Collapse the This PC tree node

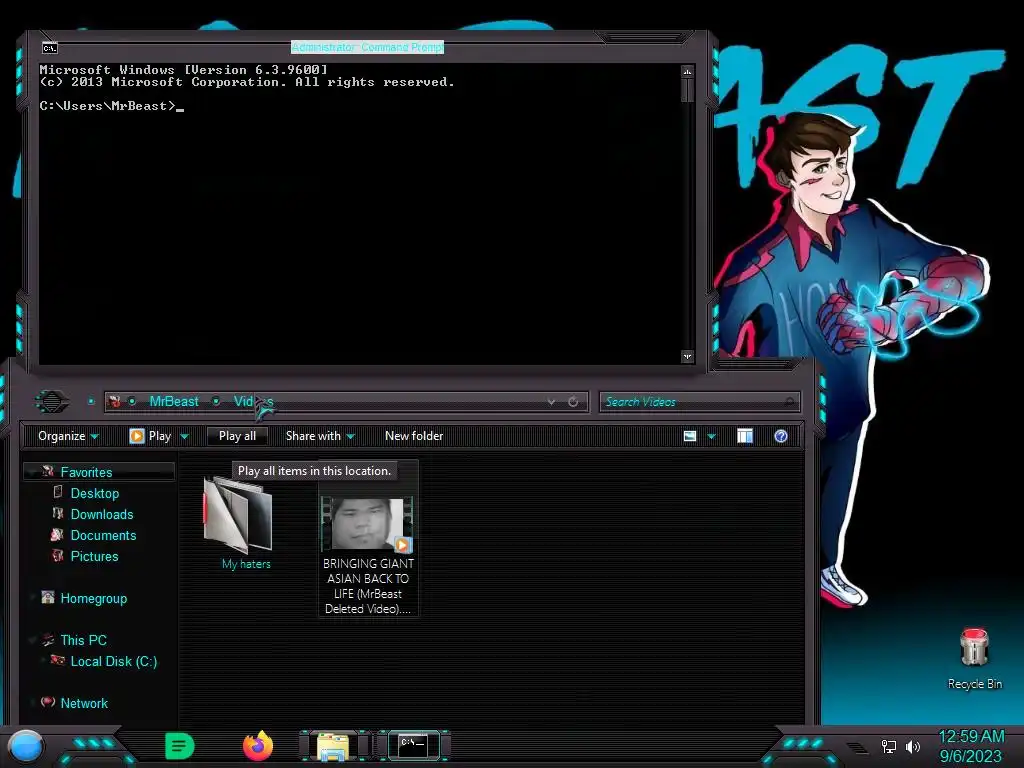pos(32,641)
